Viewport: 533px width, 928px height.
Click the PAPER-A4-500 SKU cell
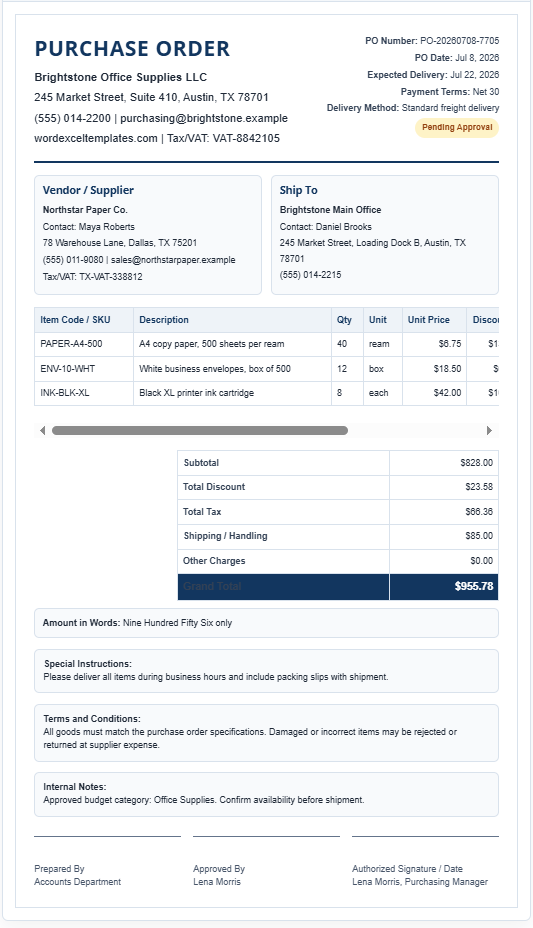click(83, 344)
